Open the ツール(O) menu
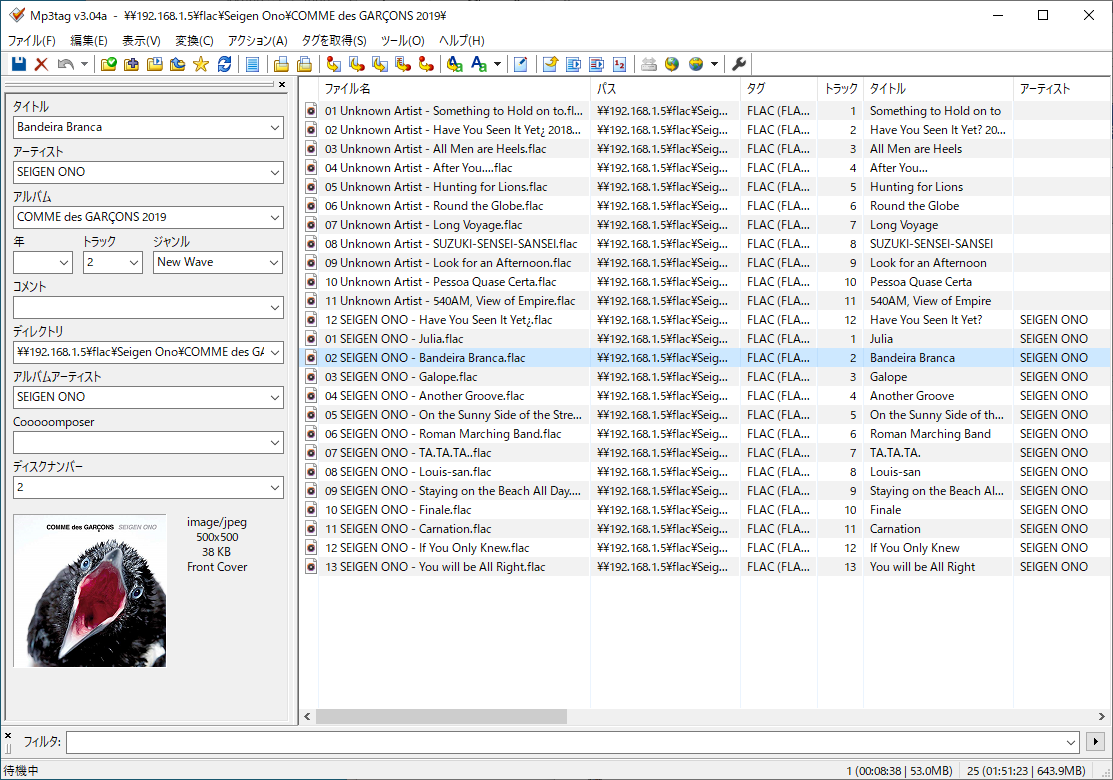Image resolution: width=1113 pixels, height=780 pixels. 402,40
